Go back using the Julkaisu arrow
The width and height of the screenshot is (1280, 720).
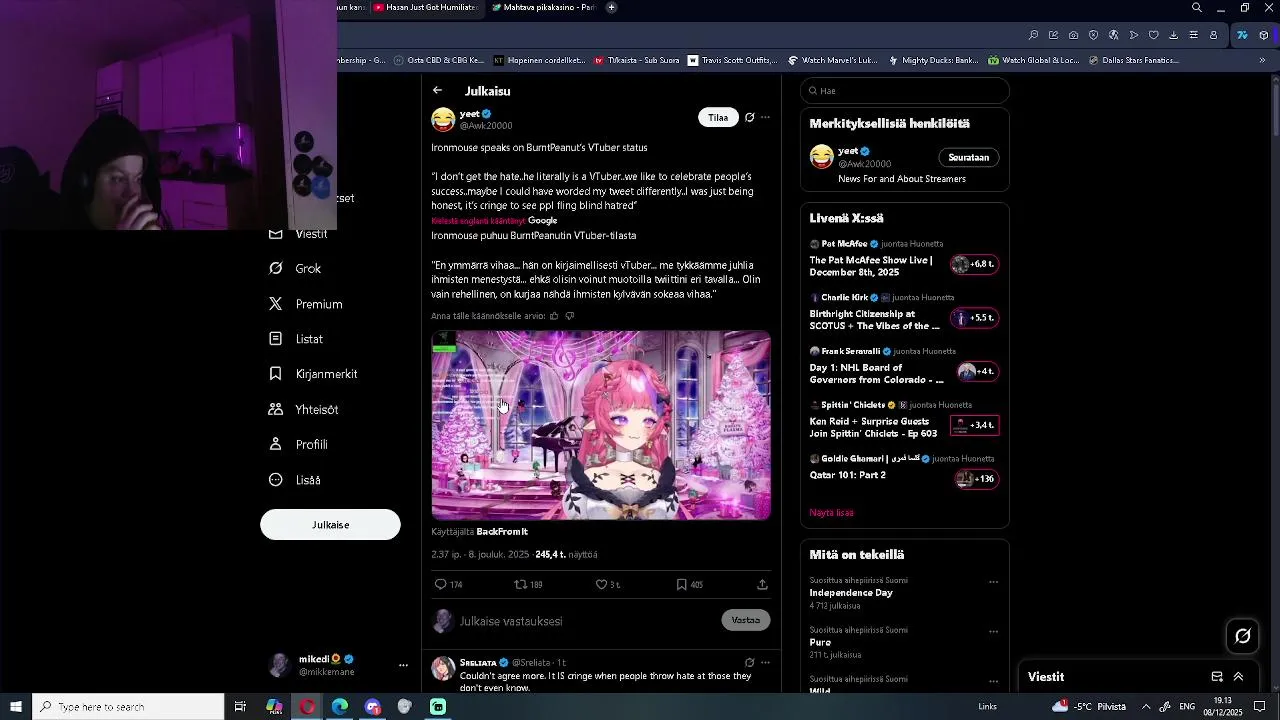437,90
